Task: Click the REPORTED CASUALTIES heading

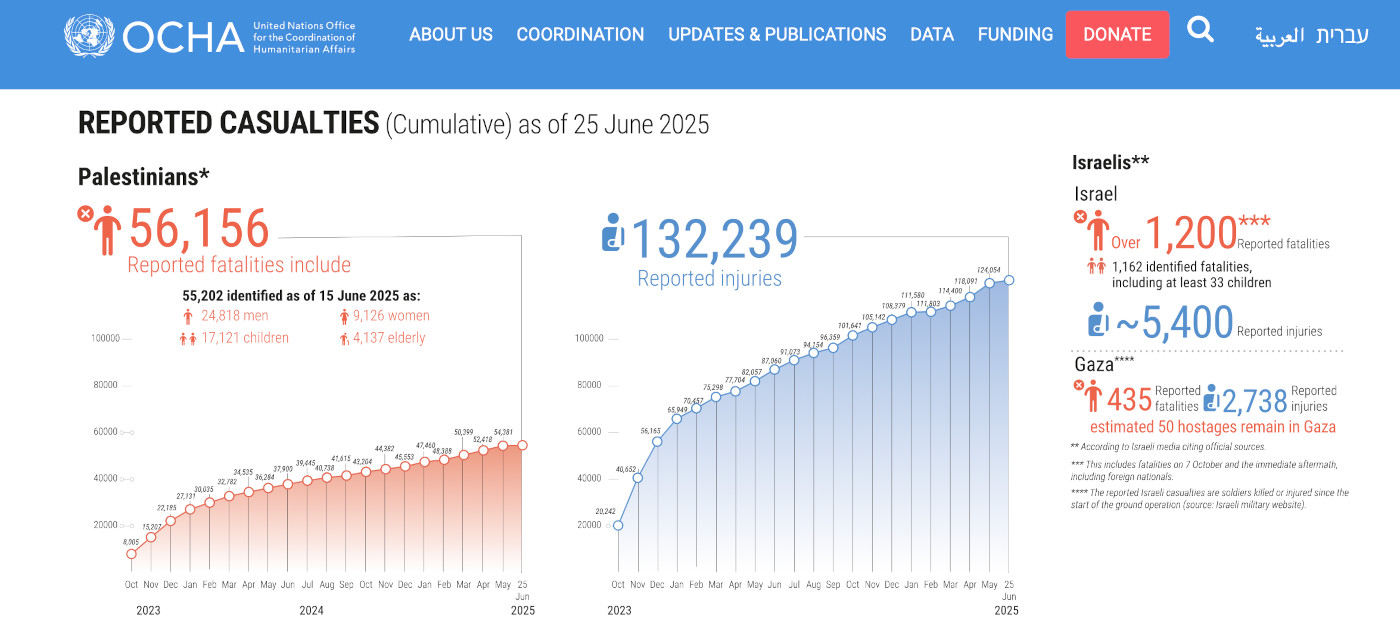Action: tap(228, 124)
